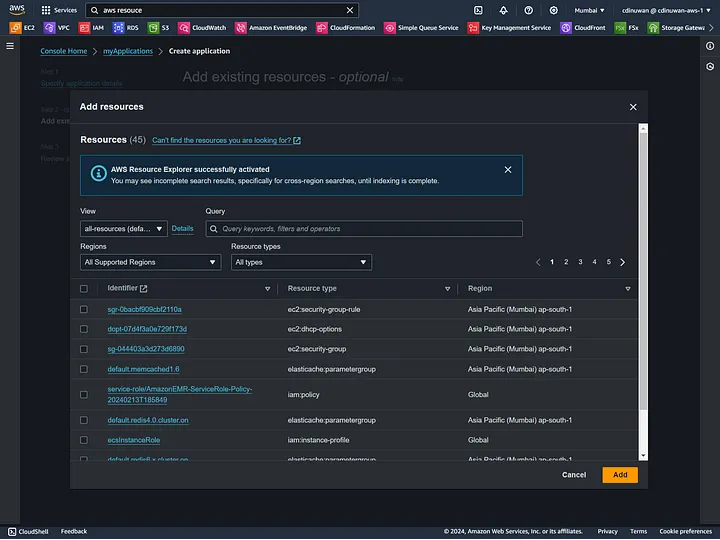The width and height of the screenshot is (720, 540).
Task: Open the info panel icon at right
Action: [x=710, y=46]
